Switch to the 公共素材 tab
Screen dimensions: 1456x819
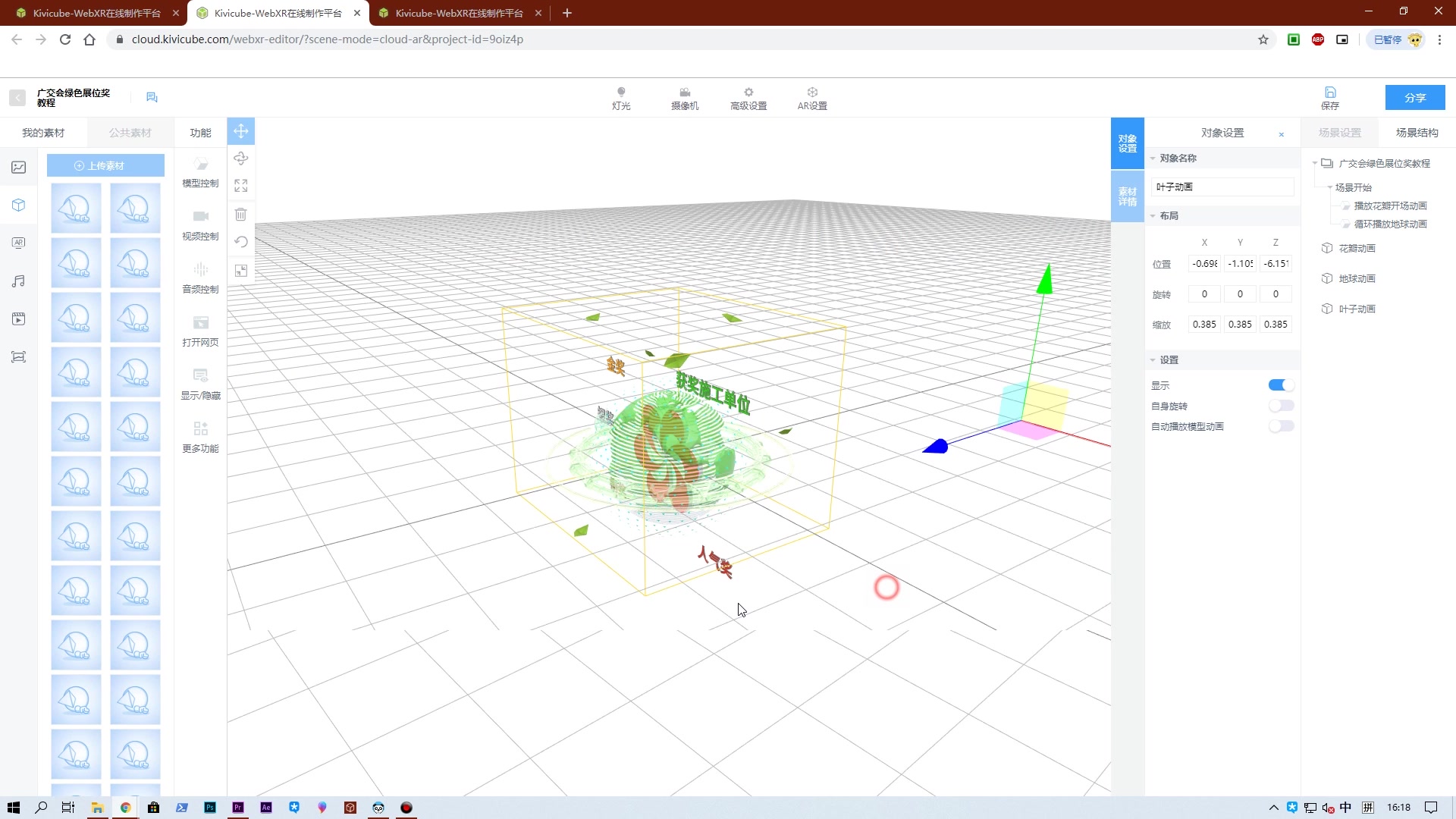(130, 133)
